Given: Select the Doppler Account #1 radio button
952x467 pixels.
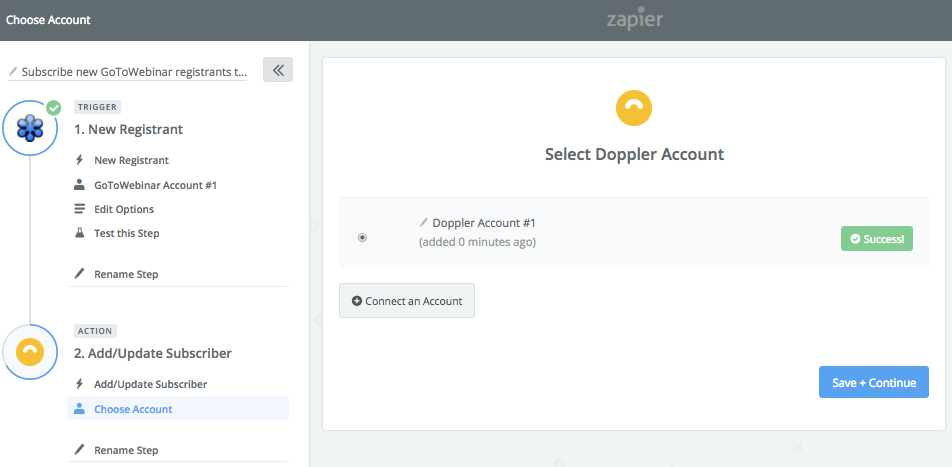Looking at the screenshot, I should (x=362, y=237).
